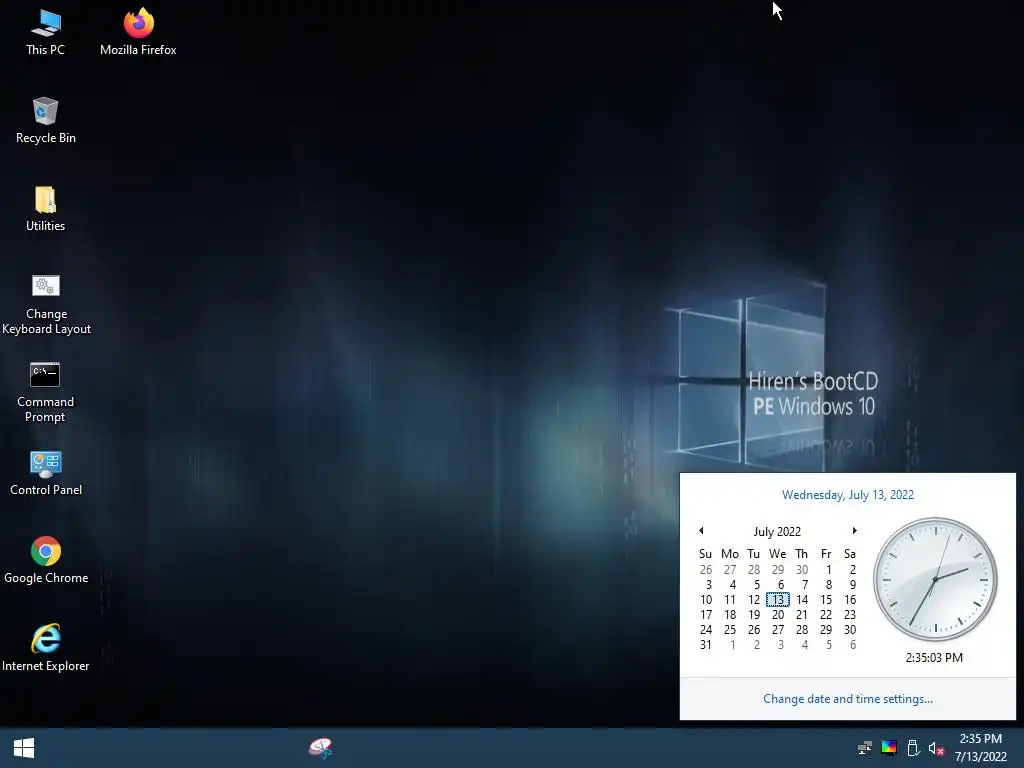Select June 26 in the calendar
Screen dimensions: 1024x768
click(x=706, y=569)
